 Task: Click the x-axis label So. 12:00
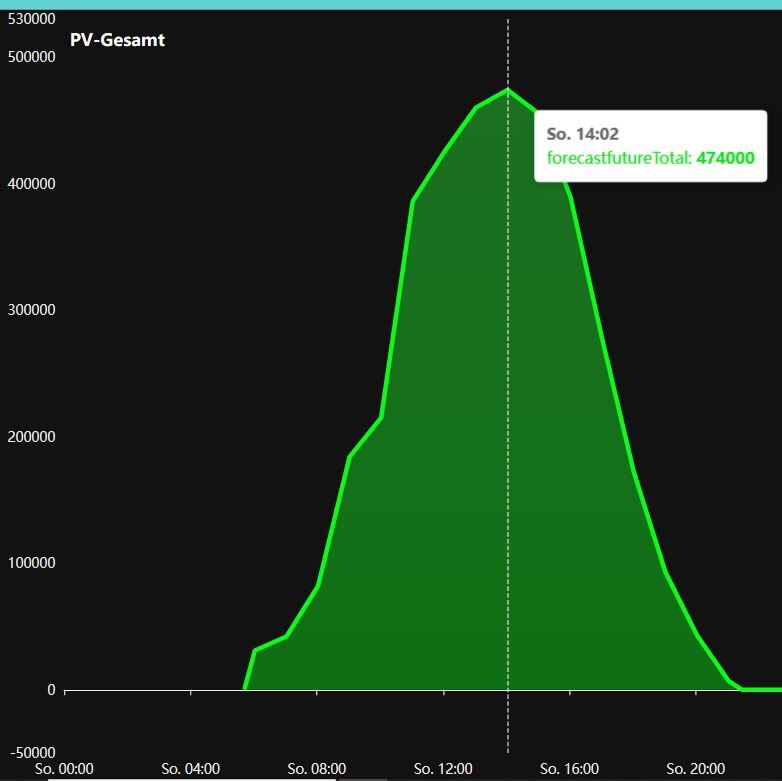click(x=443, y=769)
